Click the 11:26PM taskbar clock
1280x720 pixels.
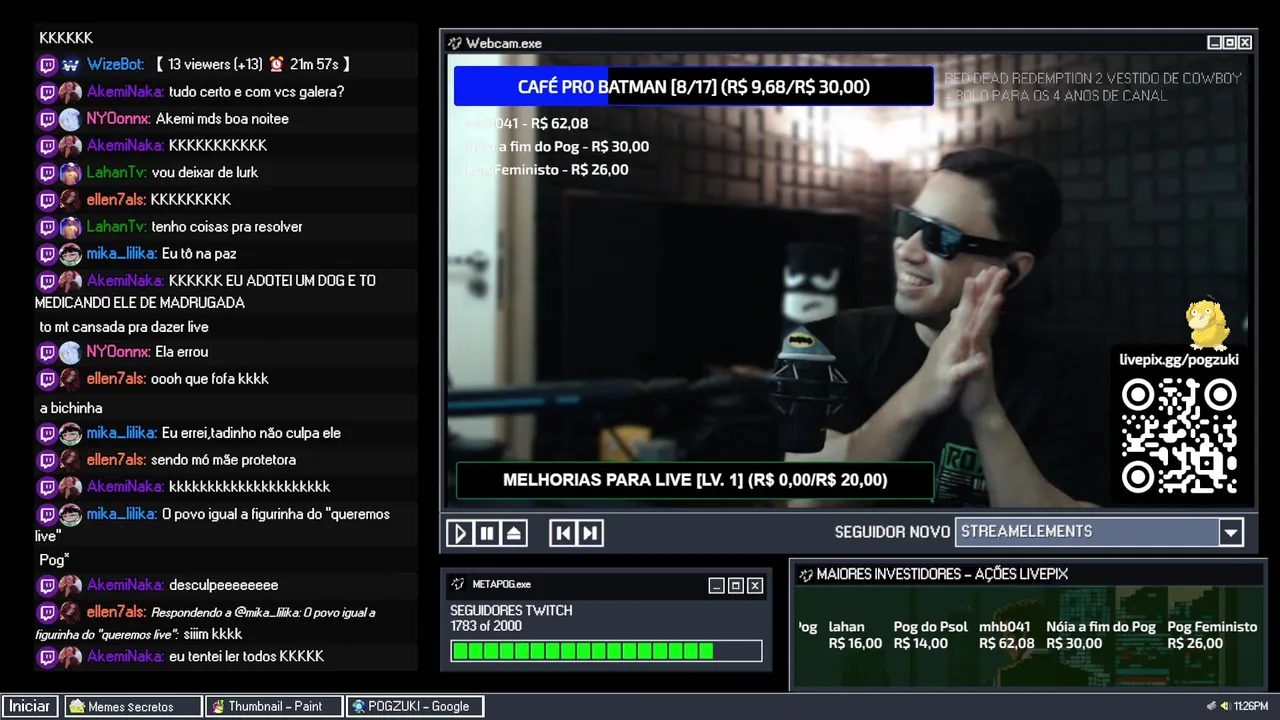1251,706
